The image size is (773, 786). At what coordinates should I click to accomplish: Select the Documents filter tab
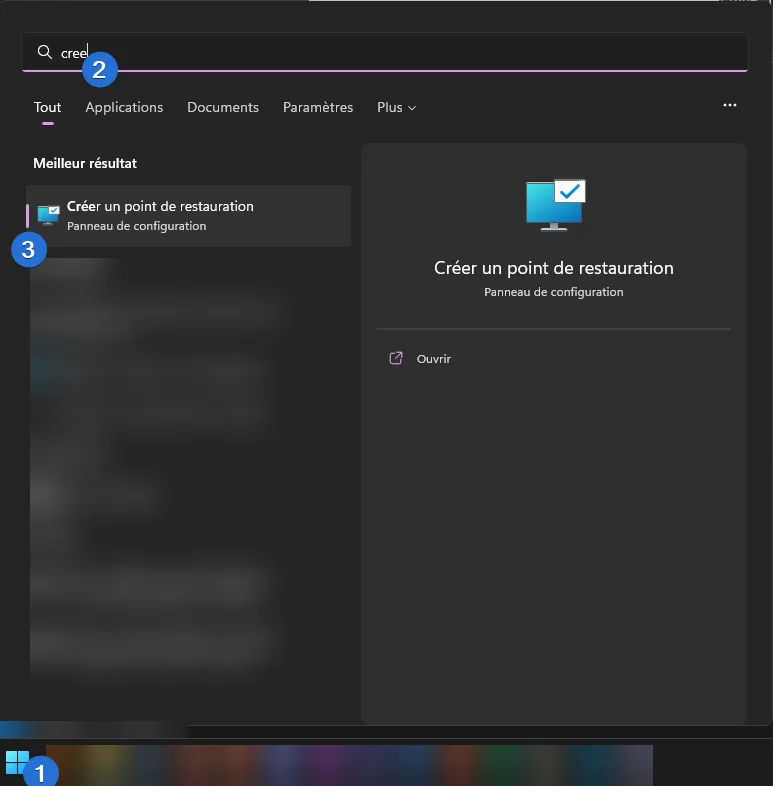[x=223, y=107]
